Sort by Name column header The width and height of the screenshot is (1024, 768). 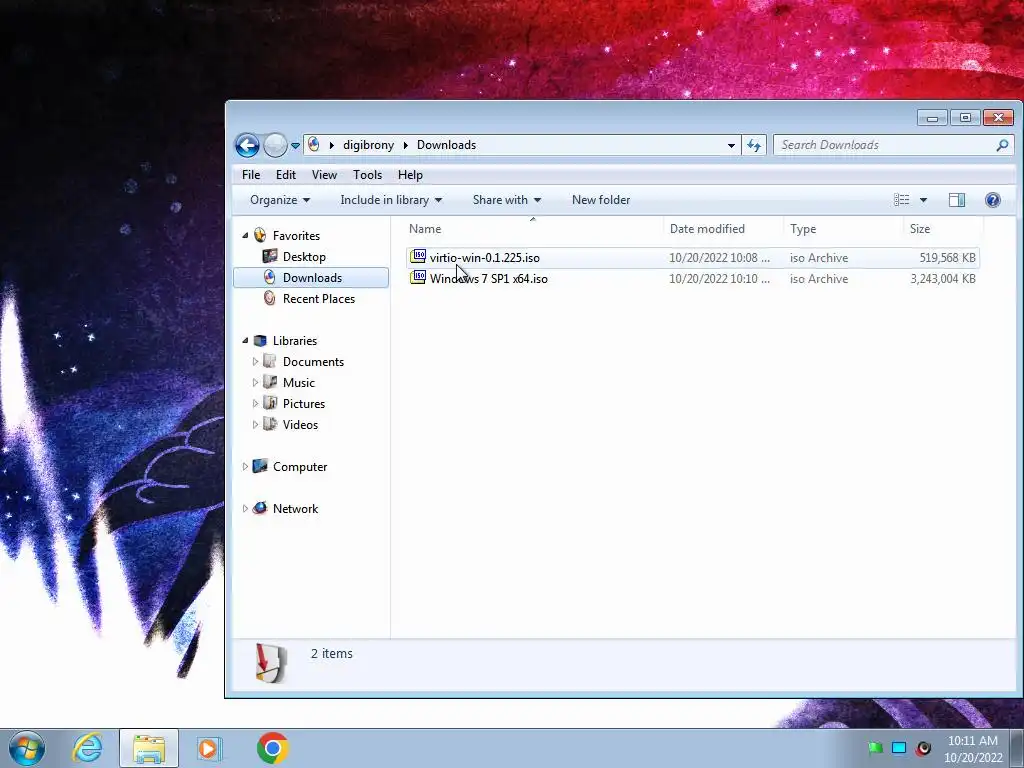(x=533, y=229)
